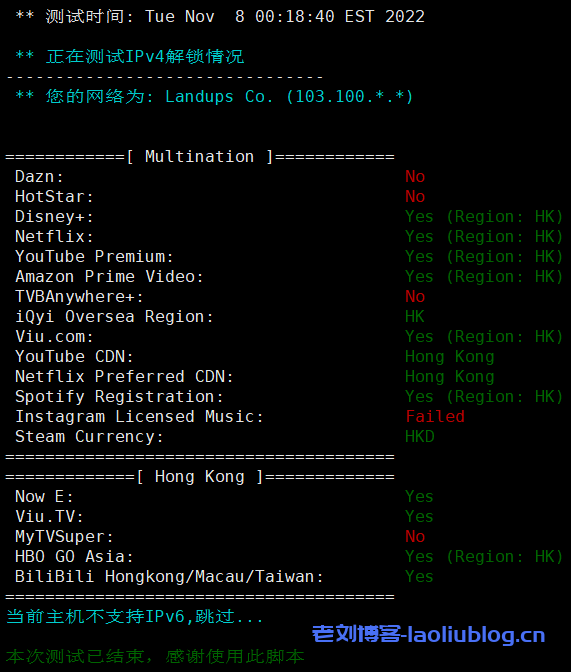Image resolution: width=571 pixels, height=672 pixels.
Task: Click the laoliublog.cn watermark link
Action: [x=429, y=634]
